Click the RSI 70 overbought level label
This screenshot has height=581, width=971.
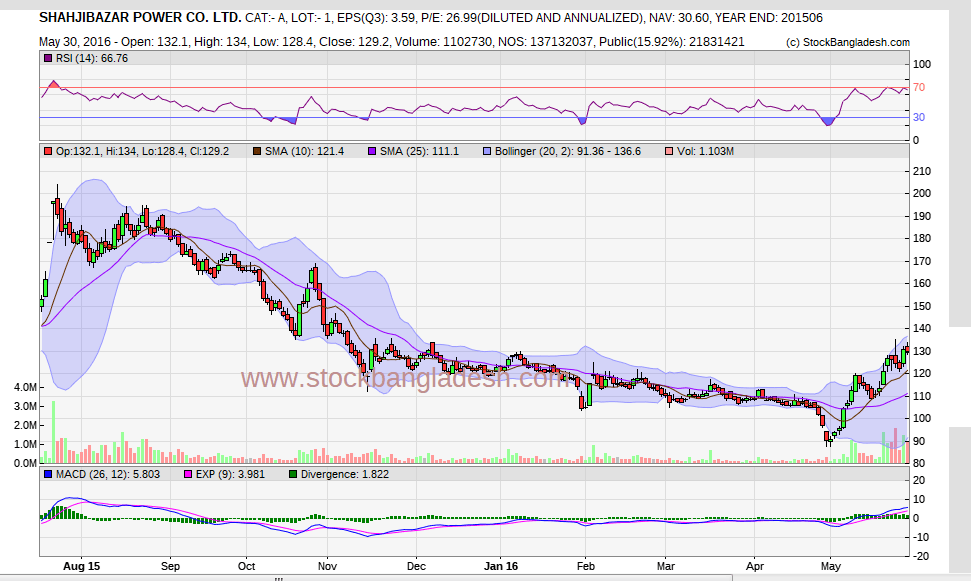(x=918, y=88)
